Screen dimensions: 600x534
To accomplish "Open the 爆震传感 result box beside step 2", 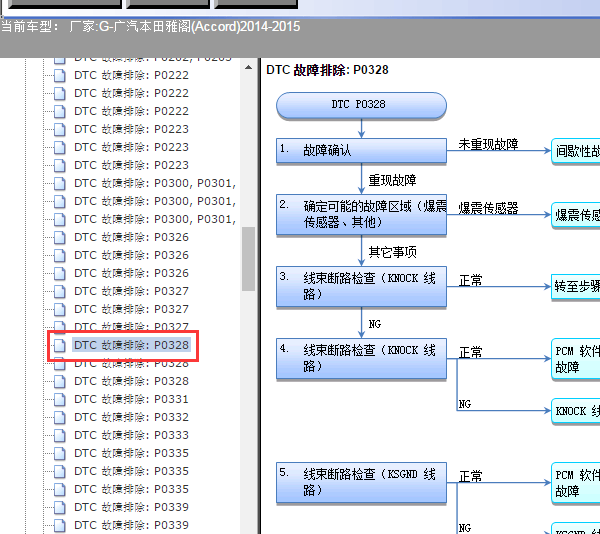I will [x=576, y=215].
